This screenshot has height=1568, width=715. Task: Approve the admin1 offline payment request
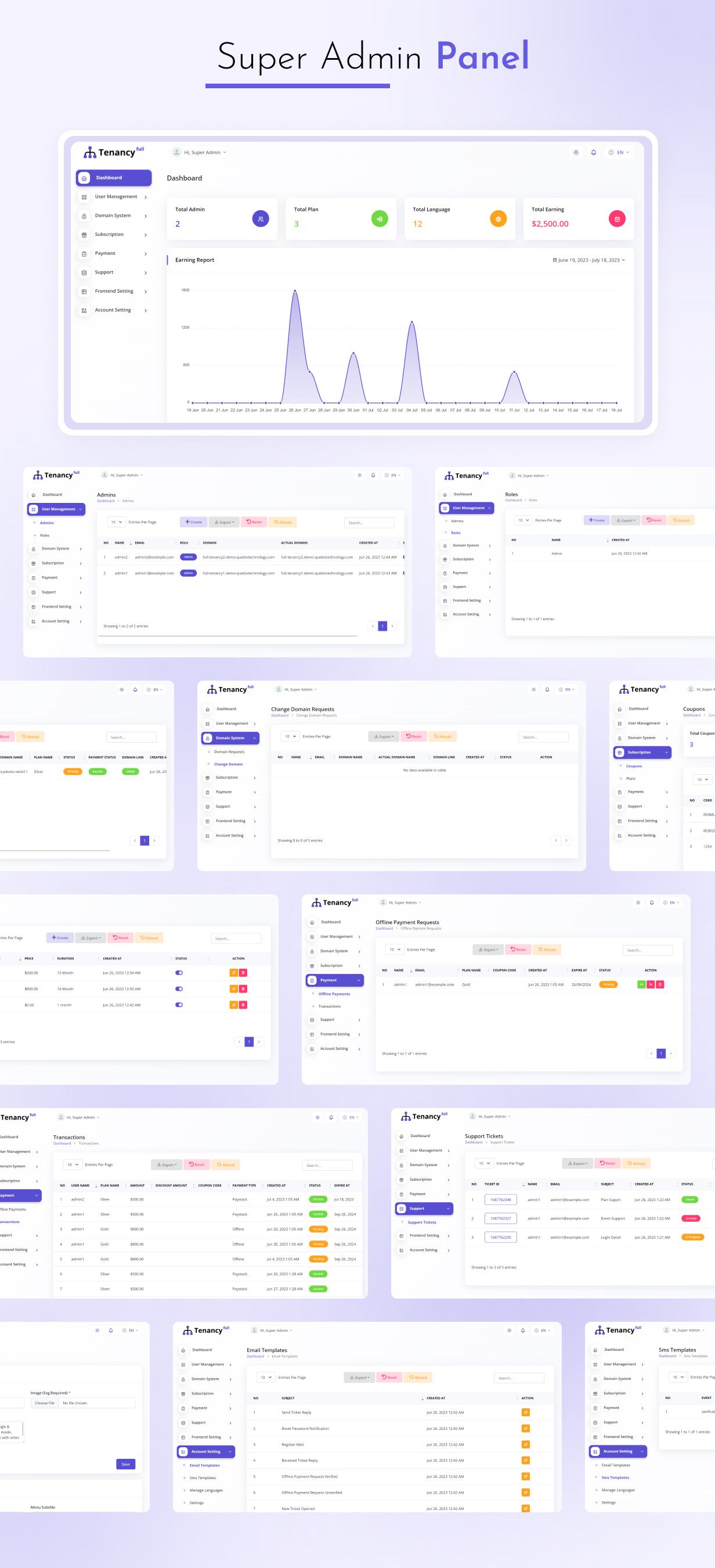click(641, 984)
